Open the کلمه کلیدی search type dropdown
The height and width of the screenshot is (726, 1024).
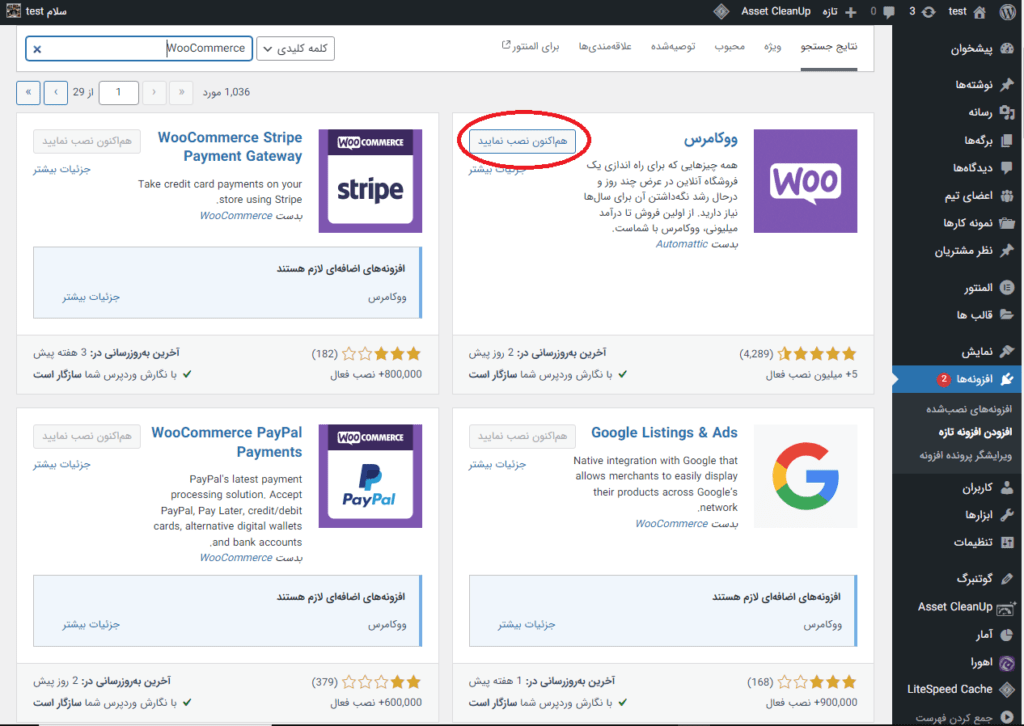pos(295,48)
